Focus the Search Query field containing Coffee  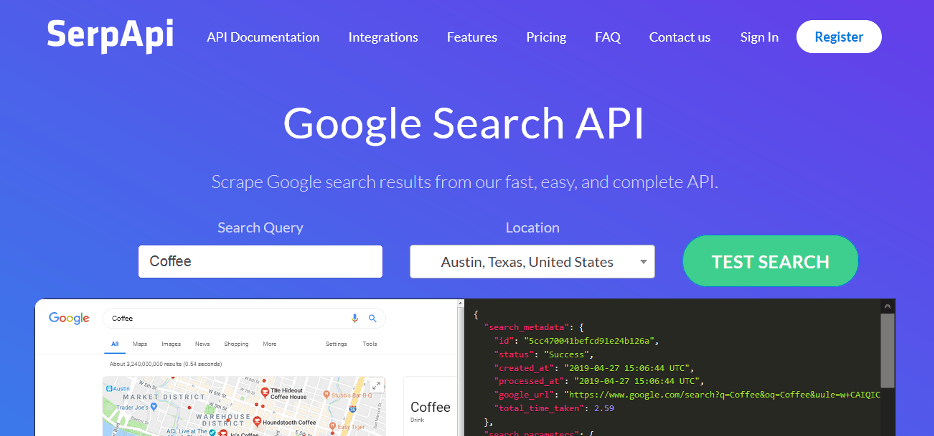(260, 261)
